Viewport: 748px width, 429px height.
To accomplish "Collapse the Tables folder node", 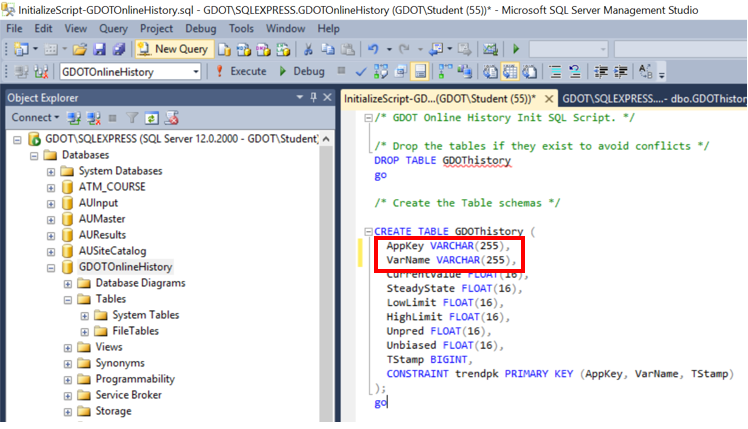I will [x=67, y=299].
